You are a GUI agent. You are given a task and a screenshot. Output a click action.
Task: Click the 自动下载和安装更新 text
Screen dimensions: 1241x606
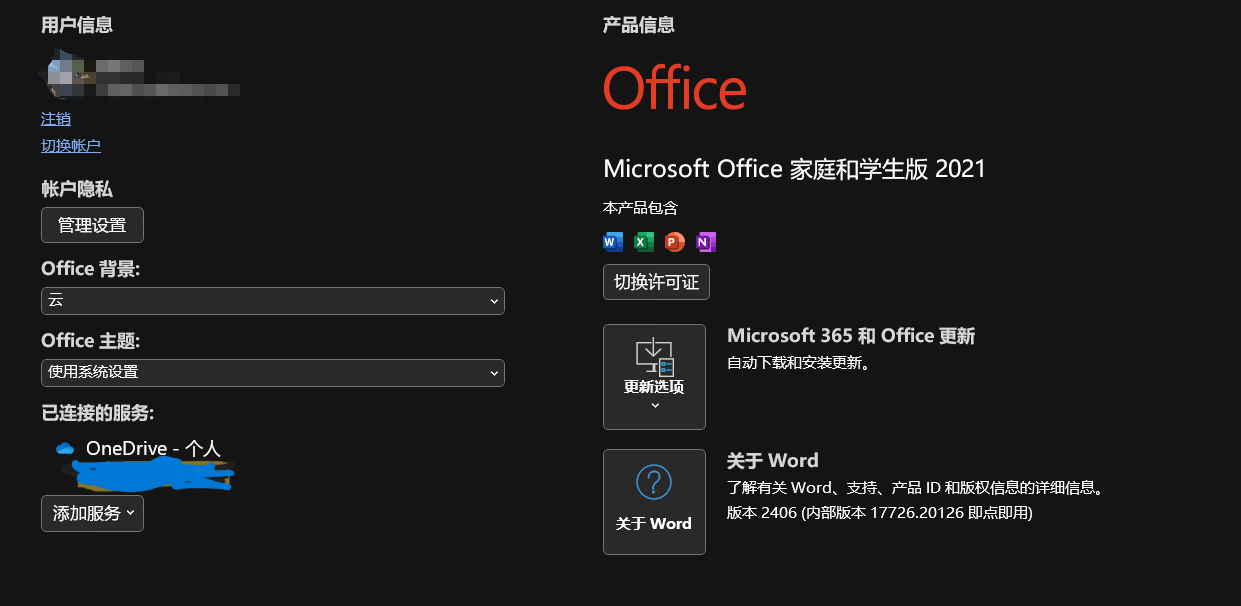pos(798,363)
